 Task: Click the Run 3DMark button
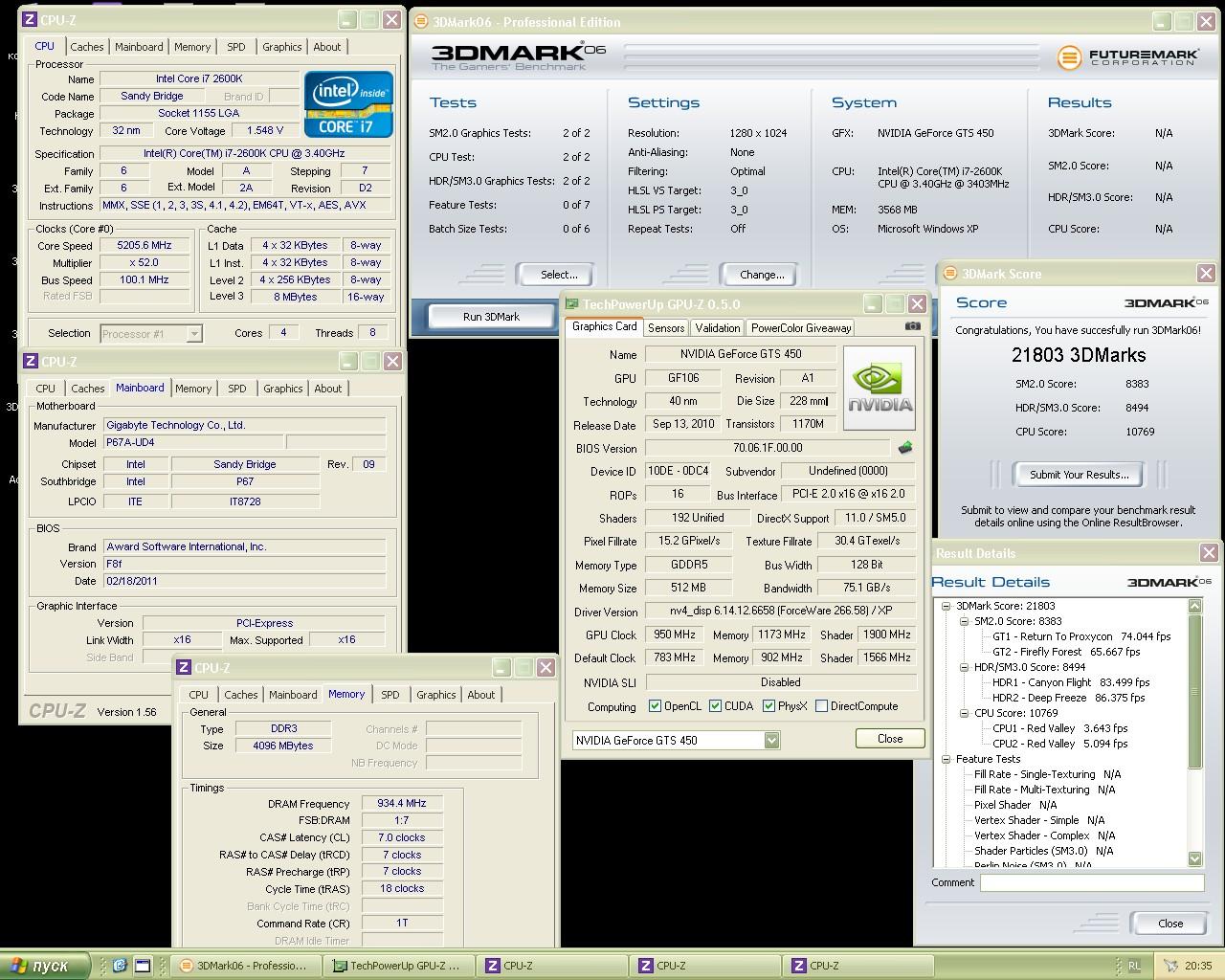(x=491, y=316)
